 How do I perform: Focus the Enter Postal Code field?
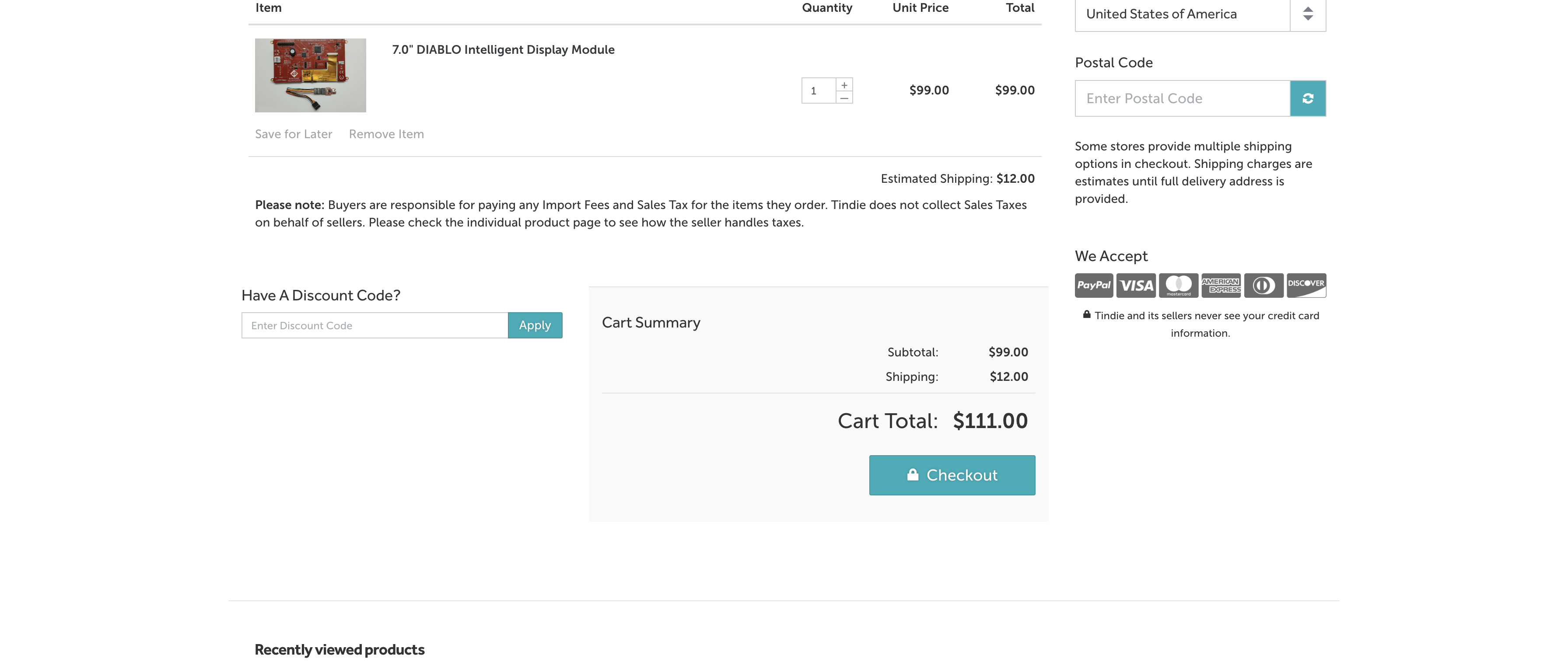coord(1182,98)
